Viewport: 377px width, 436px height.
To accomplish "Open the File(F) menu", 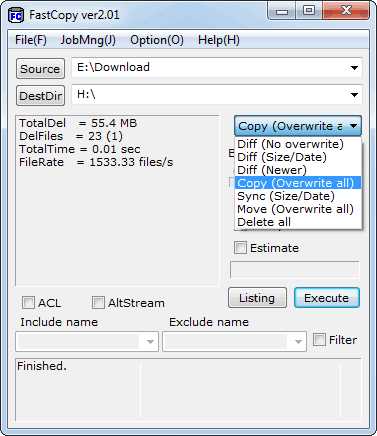I will coord(31,40).
